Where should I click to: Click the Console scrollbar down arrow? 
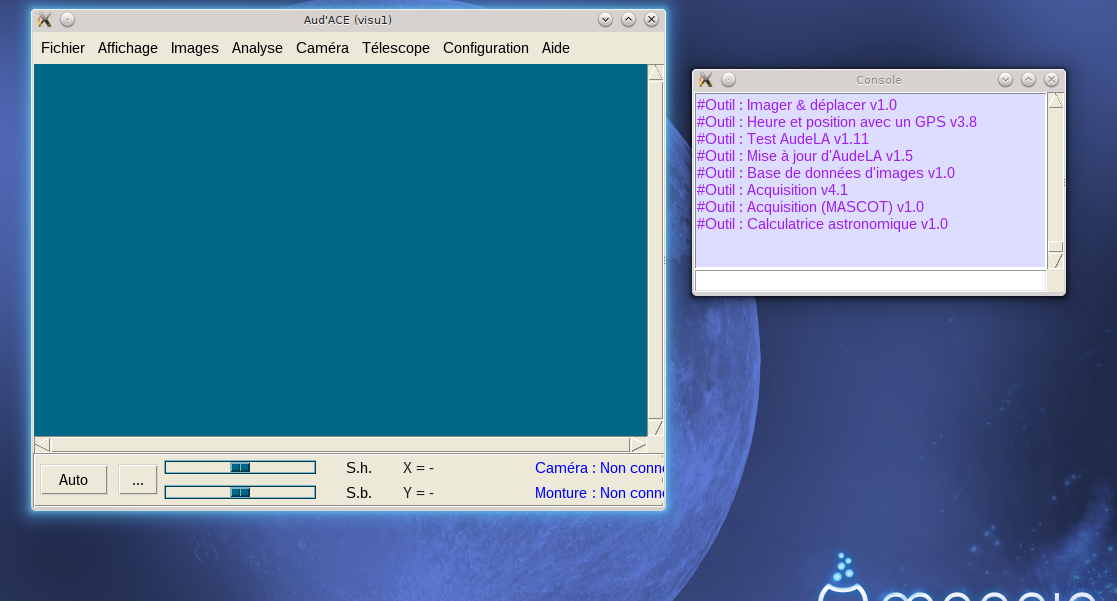coord(1056,261)
